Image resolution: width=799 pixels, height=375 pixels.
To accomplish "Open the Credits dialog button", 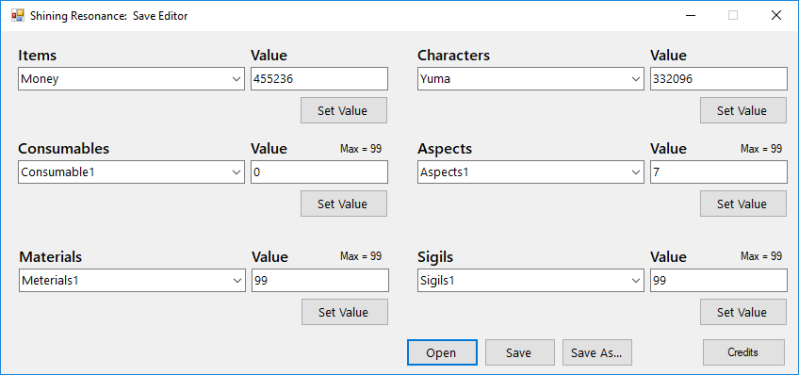I will click(743, 353).
